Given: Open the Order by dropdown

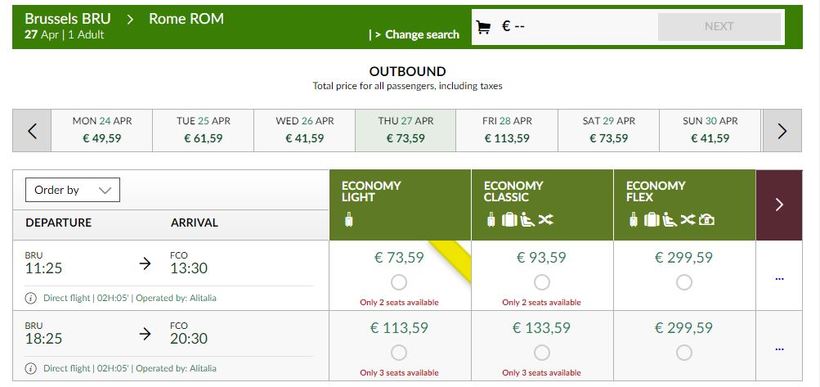Looking at the screenshot, I should pos(72,190).
